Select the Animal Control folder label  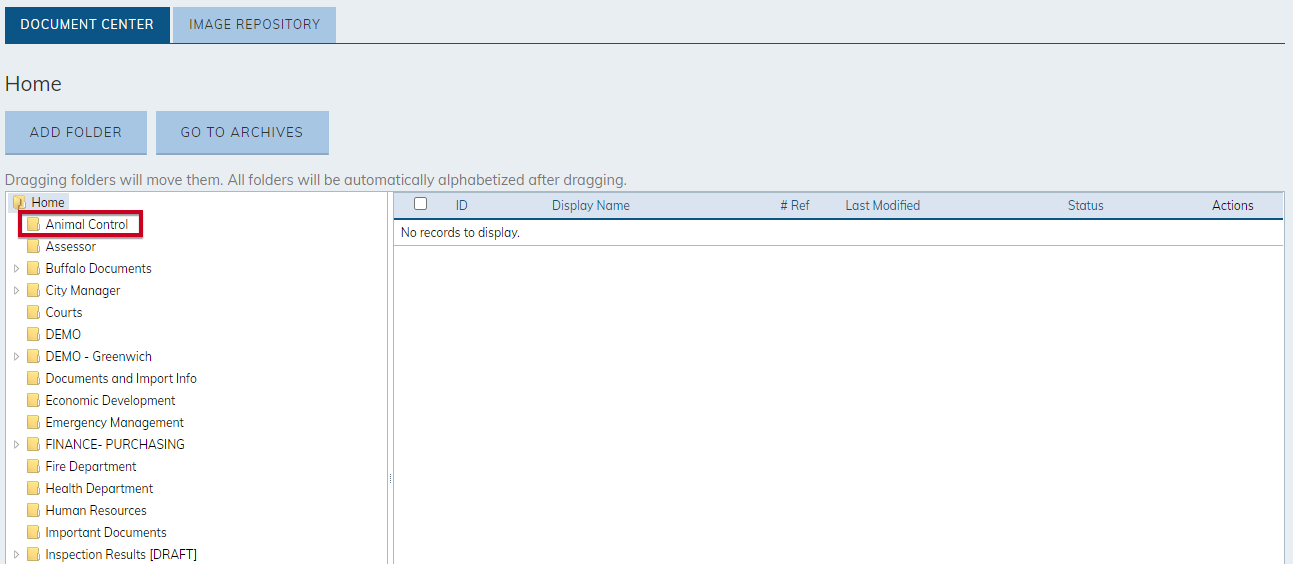(87, 225)
